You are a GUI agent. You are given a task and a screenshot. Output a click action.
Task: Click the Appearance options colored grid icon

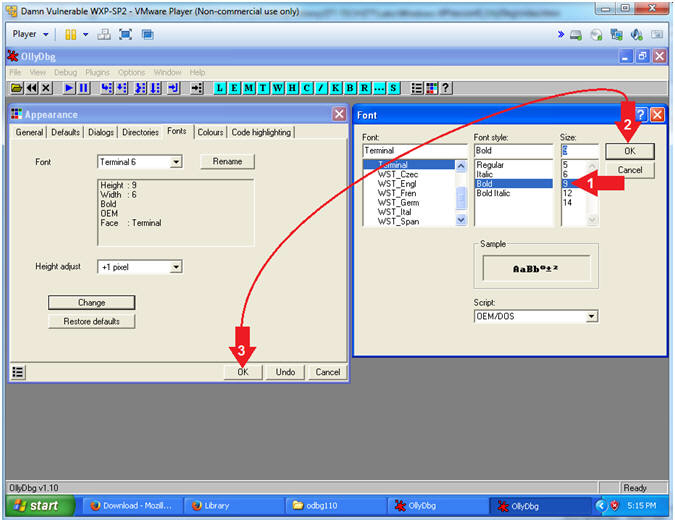click(431, 88)
